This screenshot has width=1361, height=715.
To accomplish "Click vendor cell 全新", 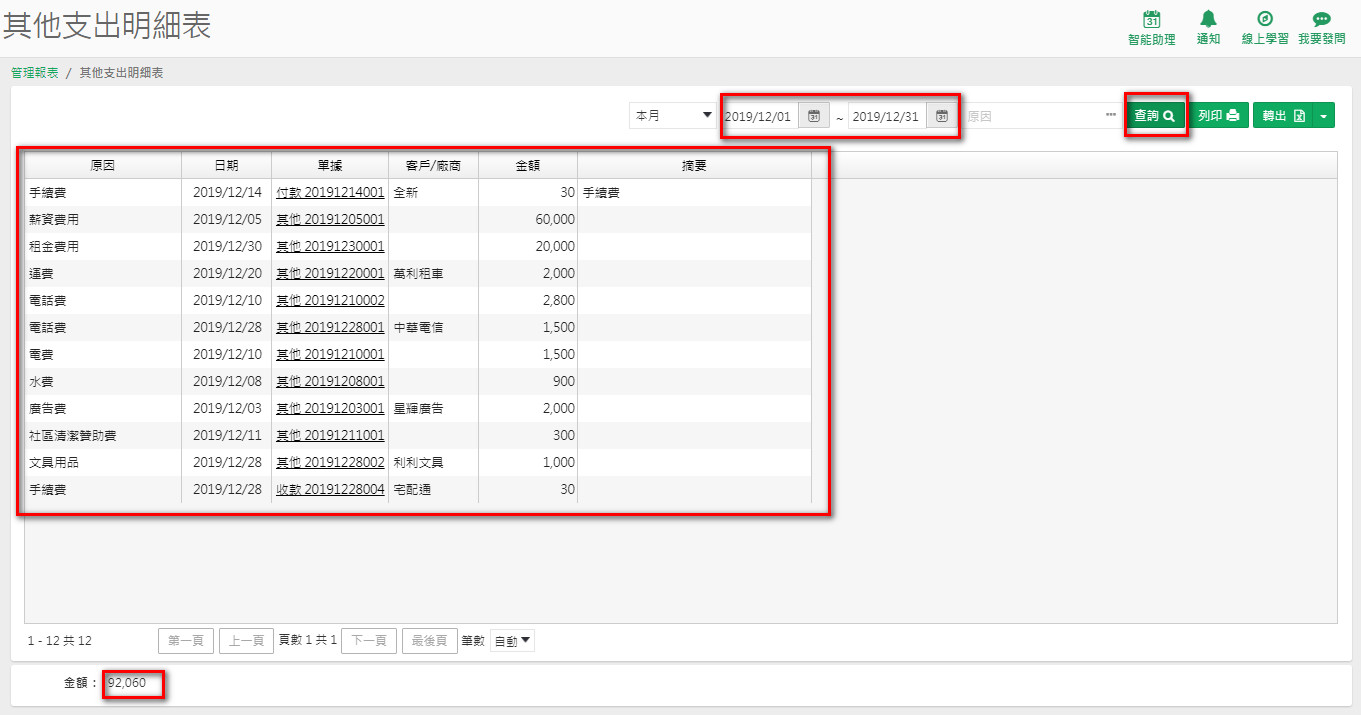I will click(433, 193).
